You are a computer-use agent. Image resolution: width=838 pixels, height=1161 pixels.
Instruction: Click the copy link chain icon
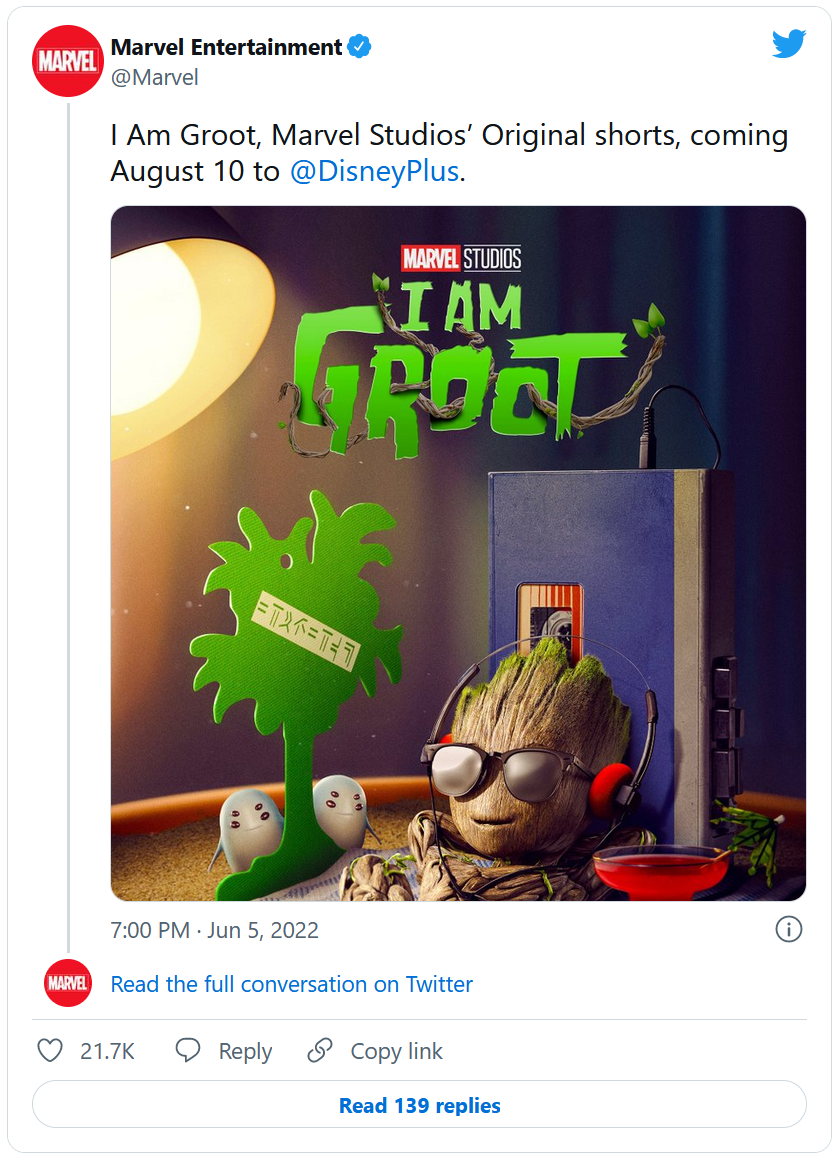(320, 1051)
